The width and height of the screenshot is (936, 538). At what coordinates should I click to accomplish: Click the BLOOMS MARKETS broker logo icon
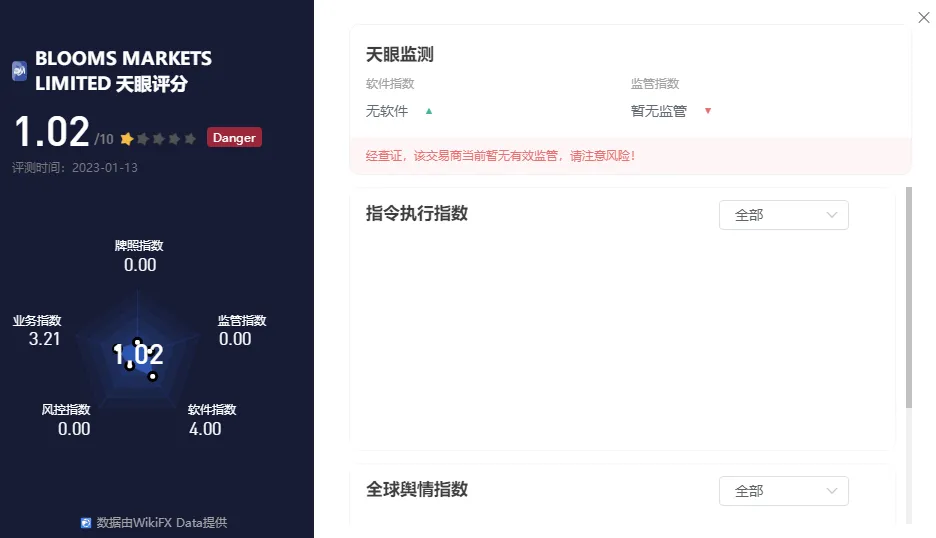(19, 71)
